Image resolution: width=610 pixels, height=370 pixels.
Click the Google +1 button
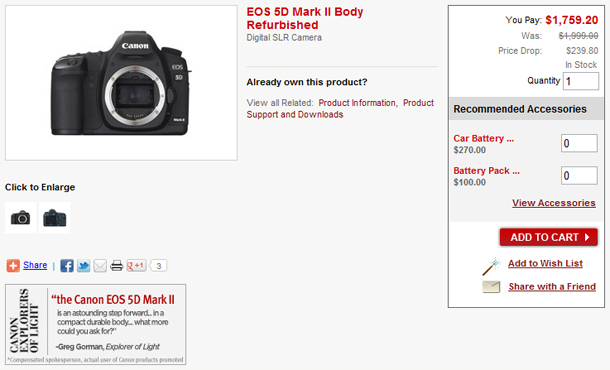136,266
